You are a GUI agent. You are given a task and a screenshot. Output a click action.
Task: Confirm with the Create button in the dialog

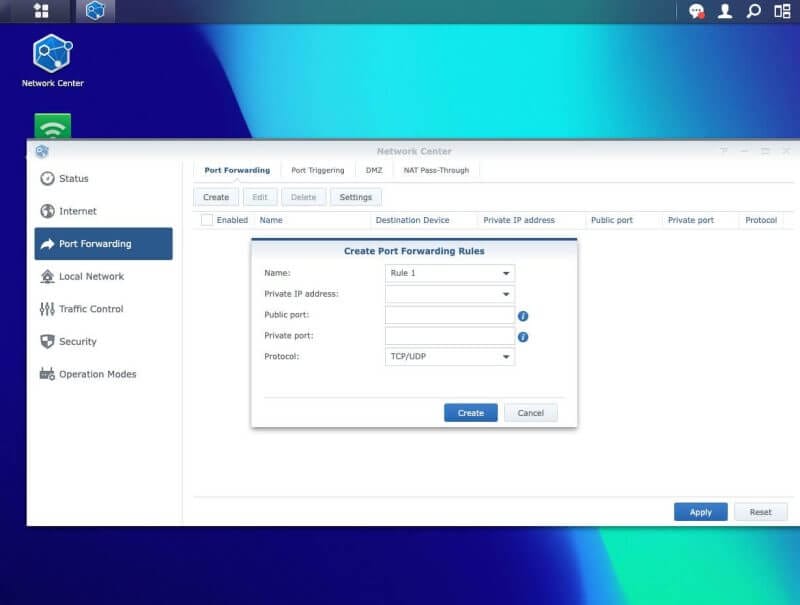[470, 412]
